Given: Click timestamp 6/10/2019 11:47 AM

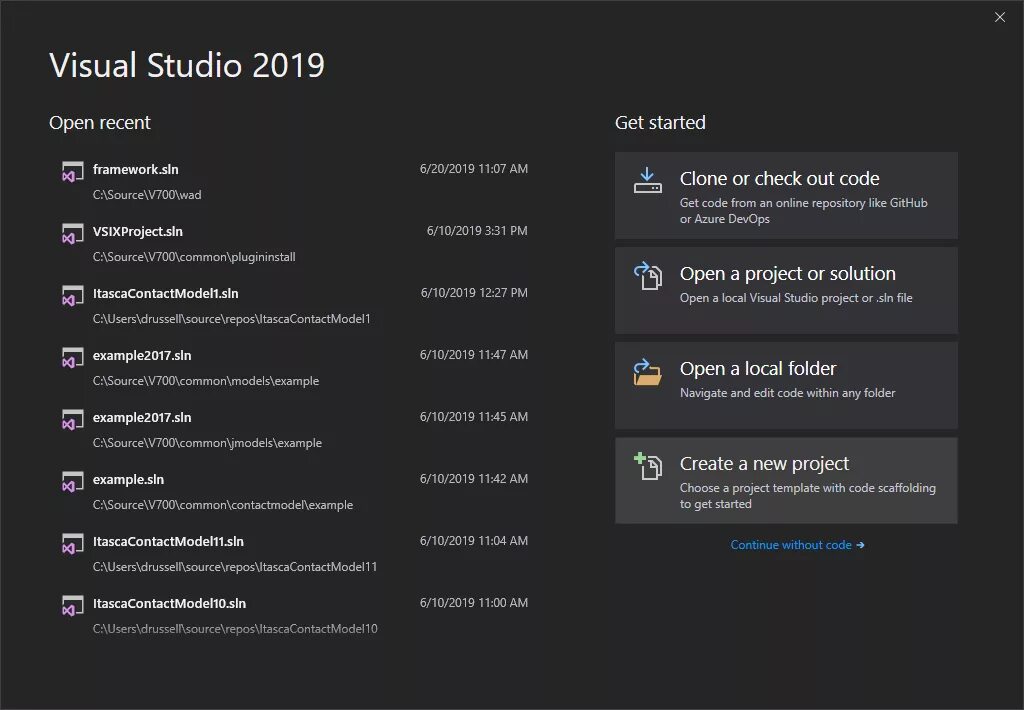Looking at the screenshot, I should pos(473,355).
